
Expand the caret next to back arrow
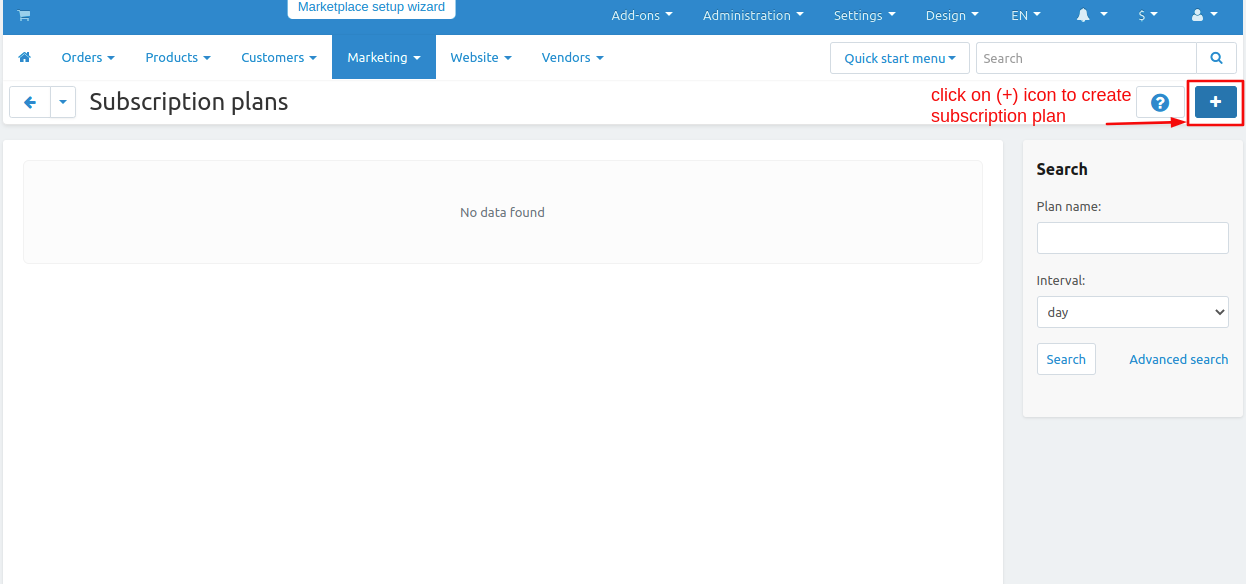point(63,102)
